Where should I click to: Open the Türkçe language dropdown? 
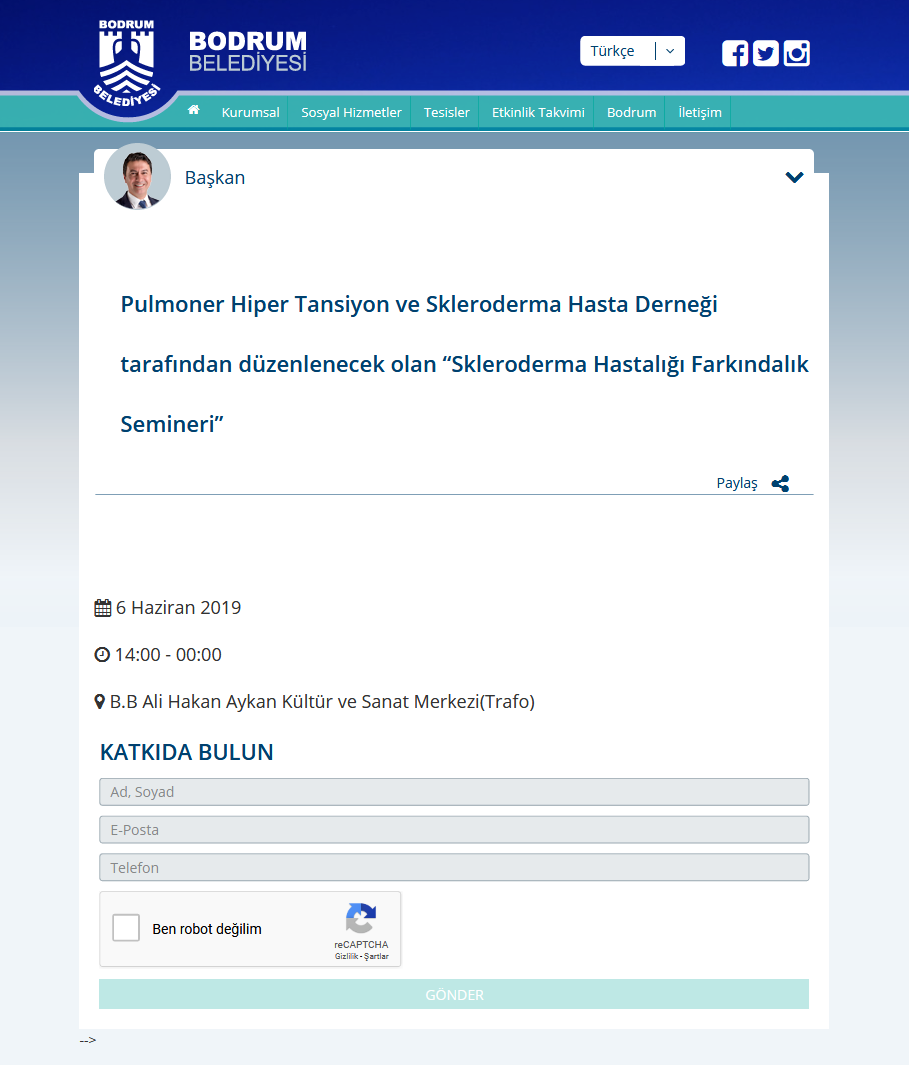click(632, 51)
